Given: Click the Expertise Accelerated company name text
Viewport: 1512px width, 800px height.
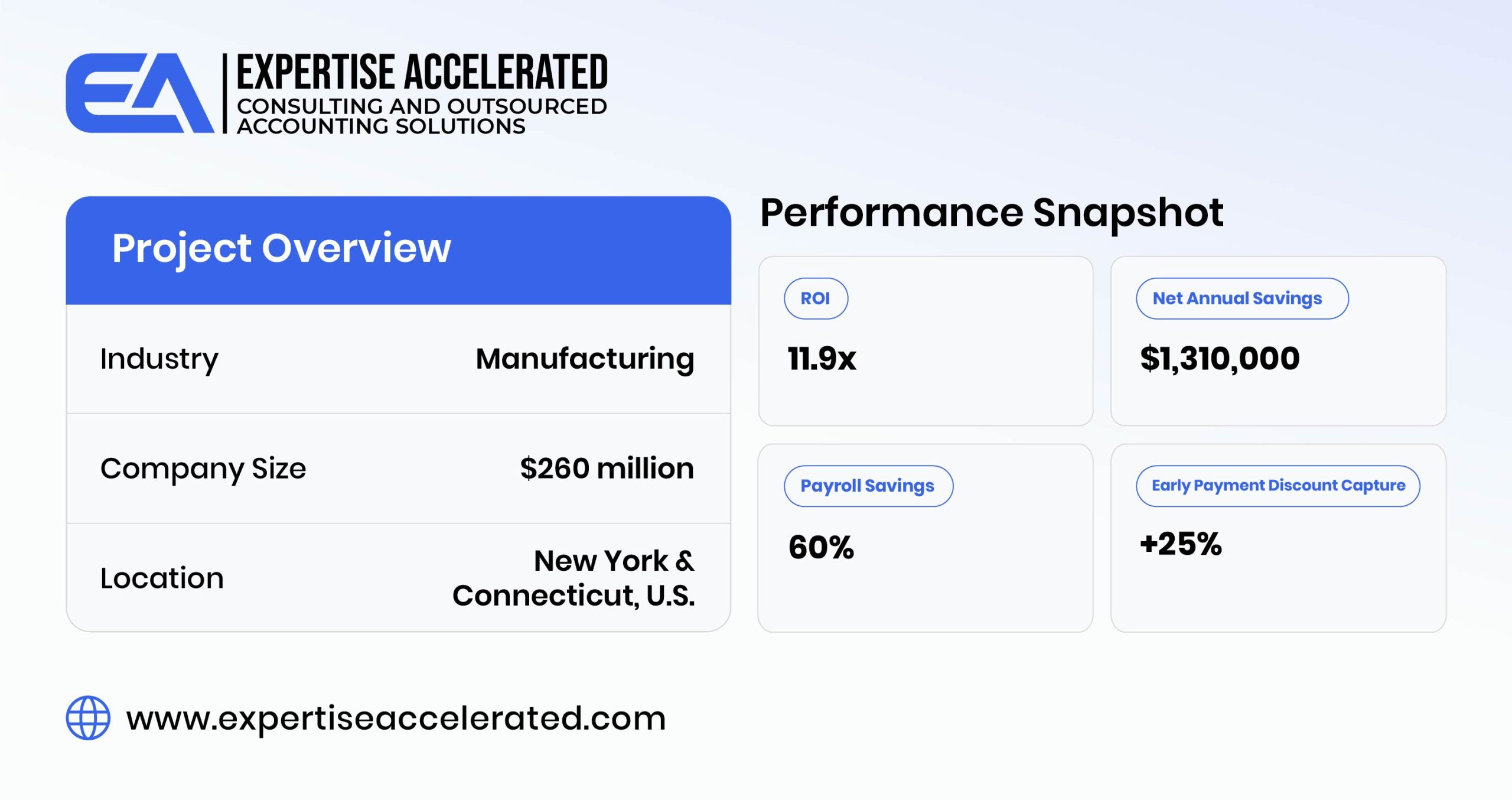Looking at the screenshot, I should point(422,71).
